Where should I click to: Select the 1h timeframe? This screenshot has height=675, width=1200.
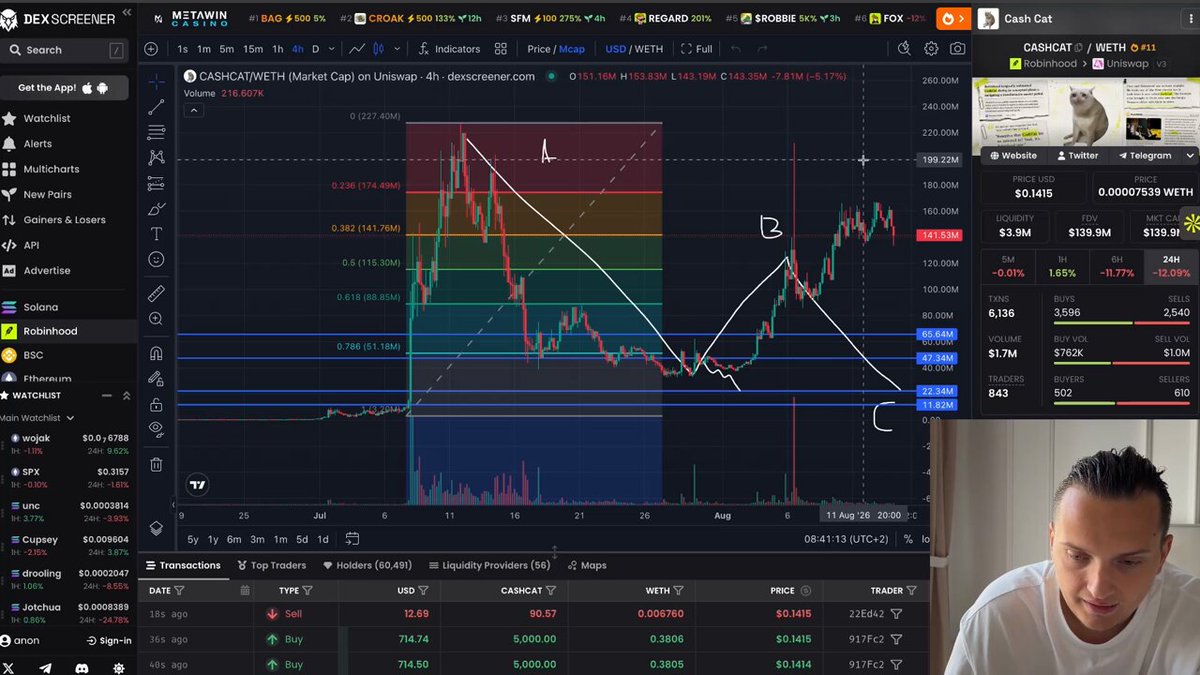click(277, 49)
